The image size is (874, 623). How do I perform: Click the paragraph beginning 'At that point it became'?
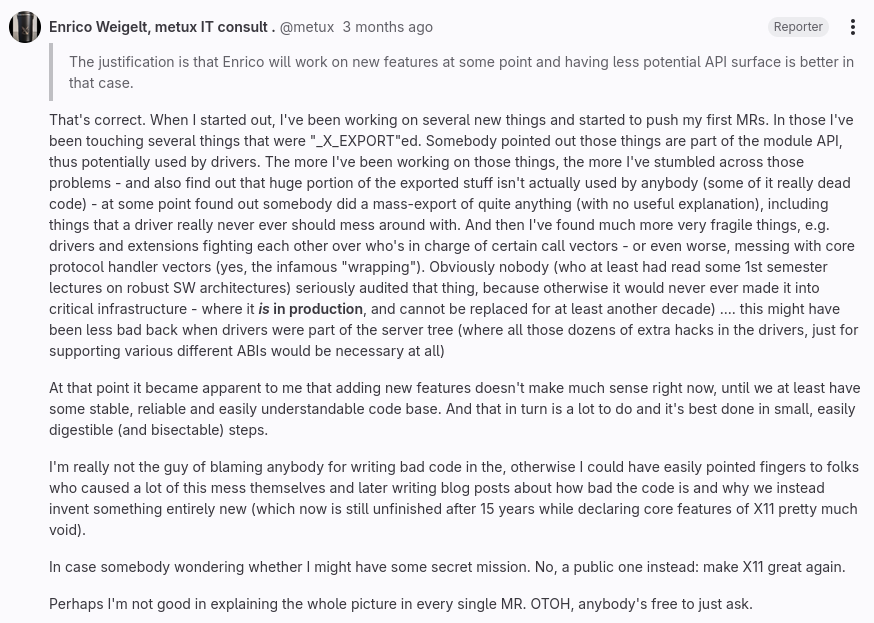point(454,409)
